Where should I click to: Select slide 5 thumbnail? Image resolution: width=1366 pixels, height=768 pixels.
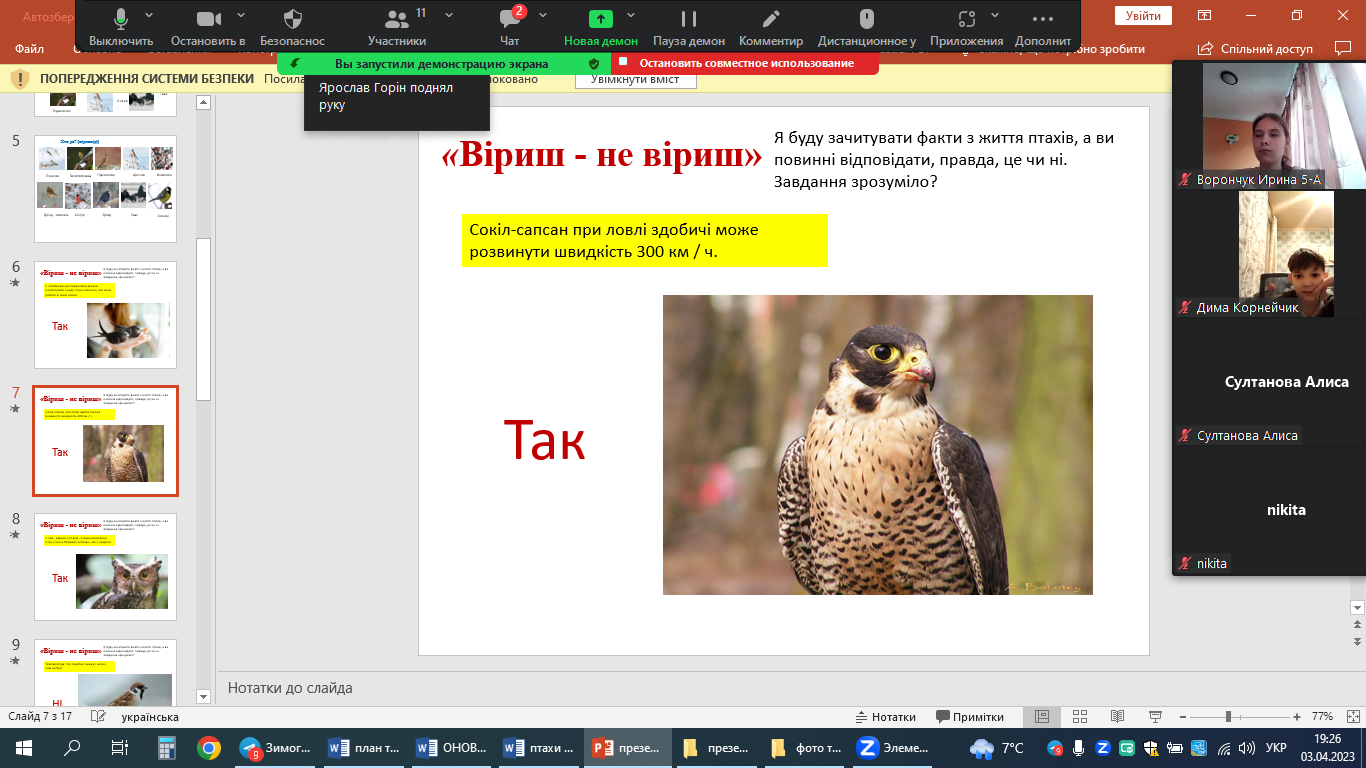[x=105, y=189]
